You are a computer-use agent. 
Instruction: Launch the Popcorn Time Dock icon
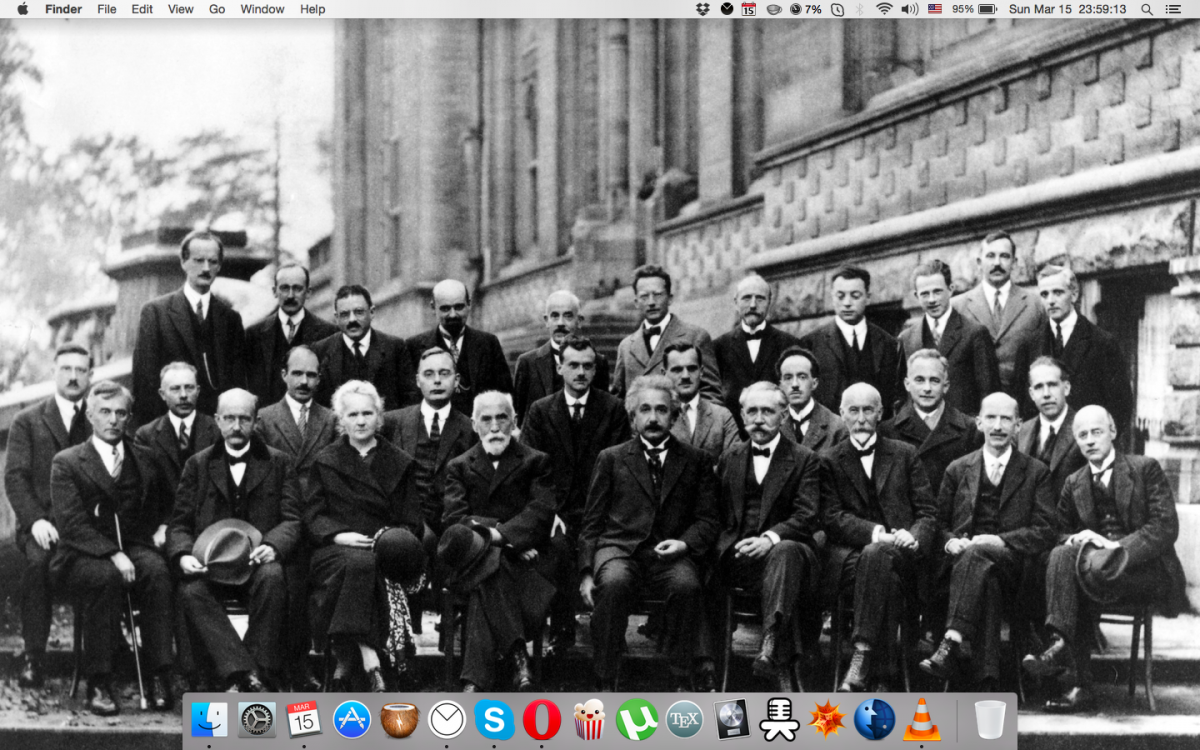tap(589, 719)
